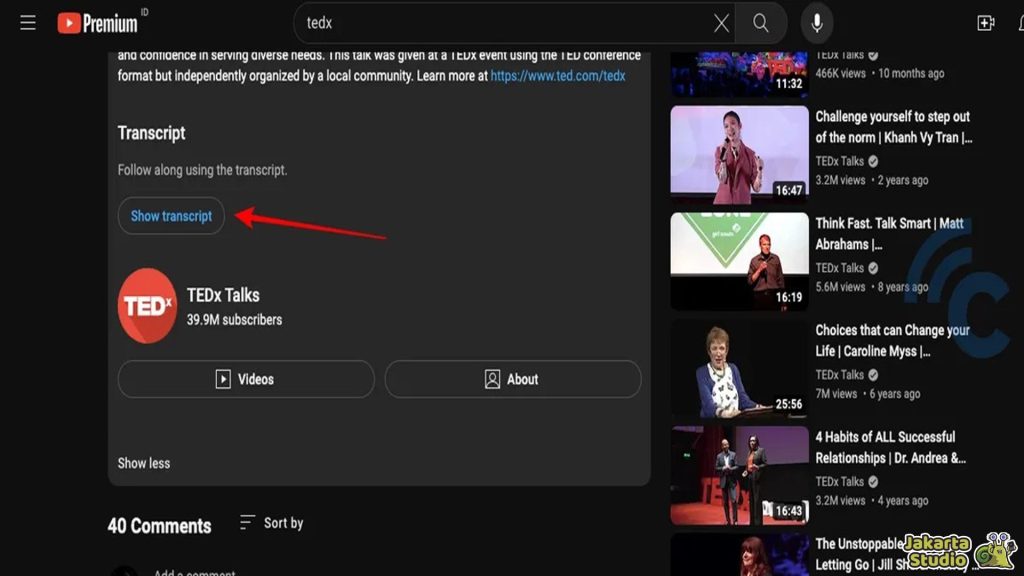Open the TEDx Talks channel avatar
This screenshot has width=1024, height=576.
[x=147, y=306]
